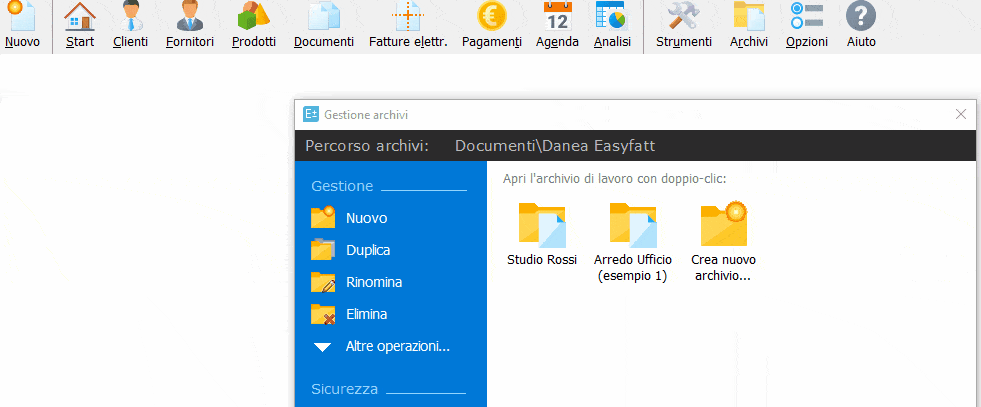Select Arredo Ufficio (esempio 1) archive folder

[x=633, y=225]
